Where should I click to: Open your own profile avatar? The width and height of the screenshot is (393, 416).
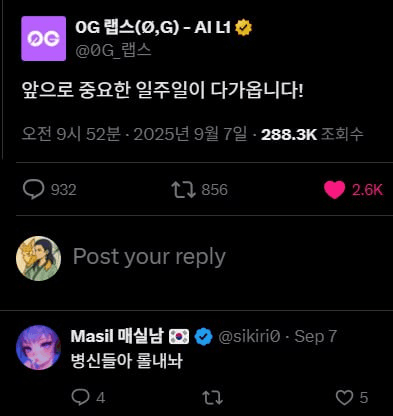click(38, 258)
